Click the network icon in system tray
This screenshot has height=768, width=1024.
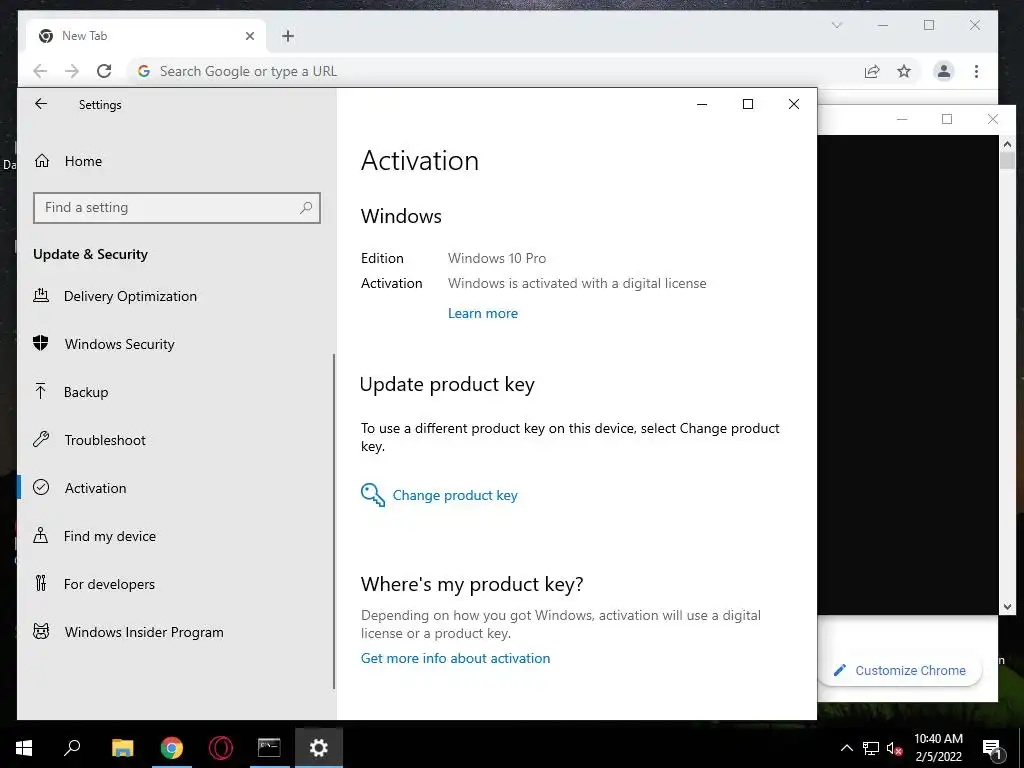click(871, 748)
